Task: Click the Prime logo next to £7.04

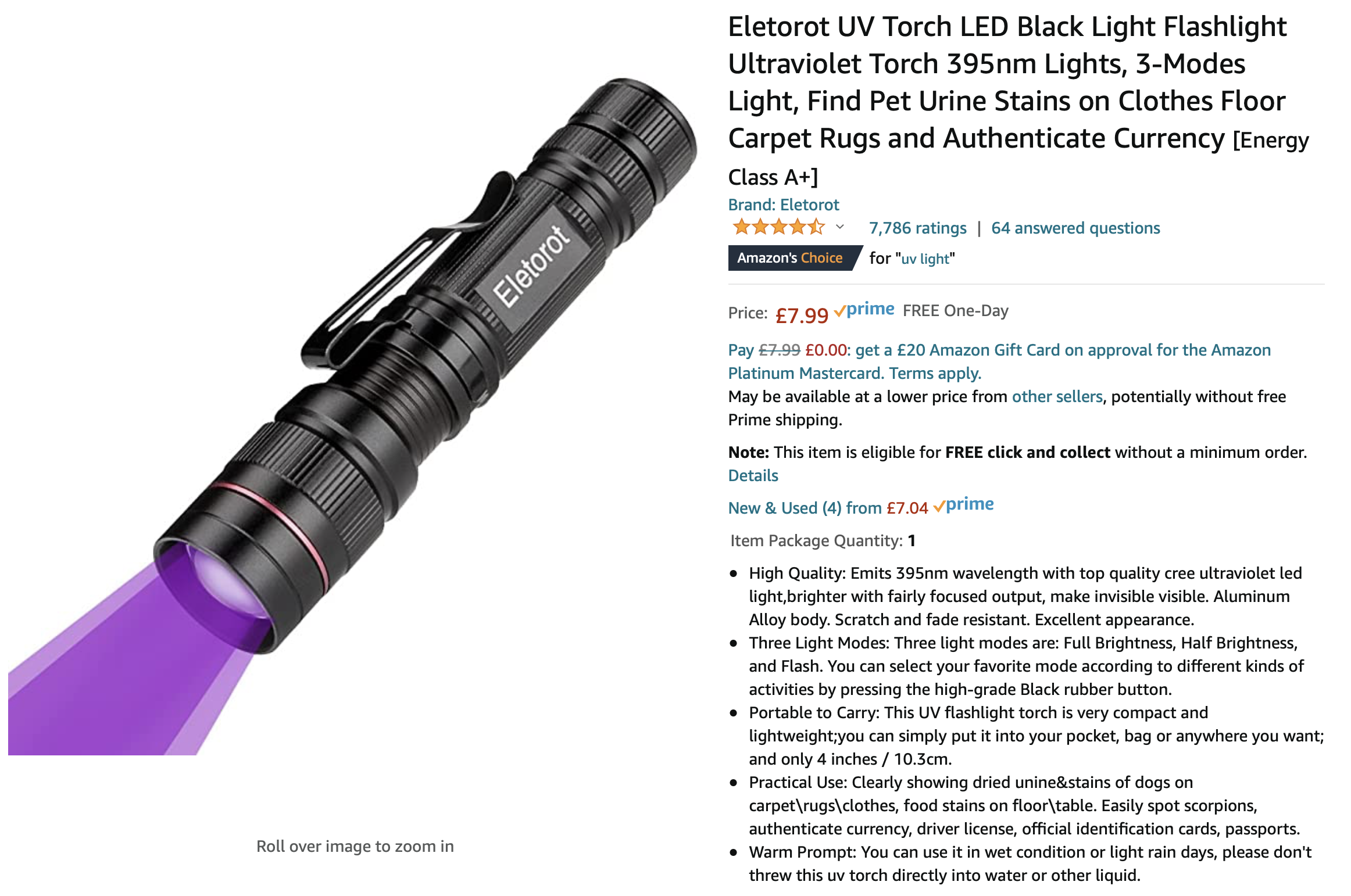Action: click(x=963, y=504)
